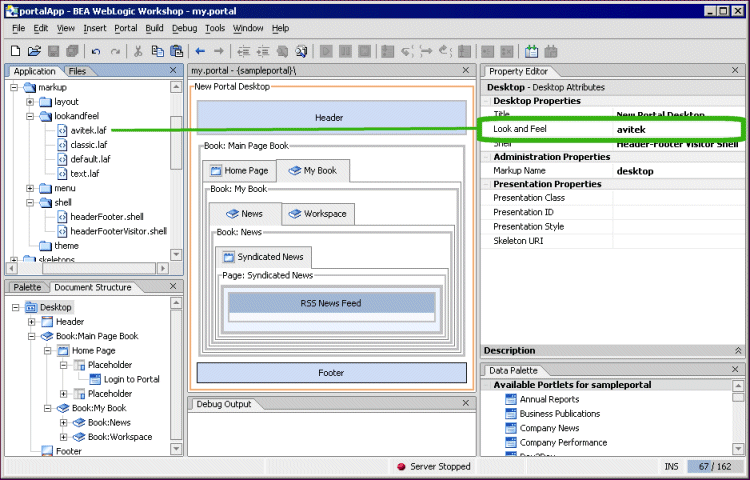Click Business Publications portlet in Data Palette
The height and width of the screenshot is (480, 750).
[x=560, y=414]
